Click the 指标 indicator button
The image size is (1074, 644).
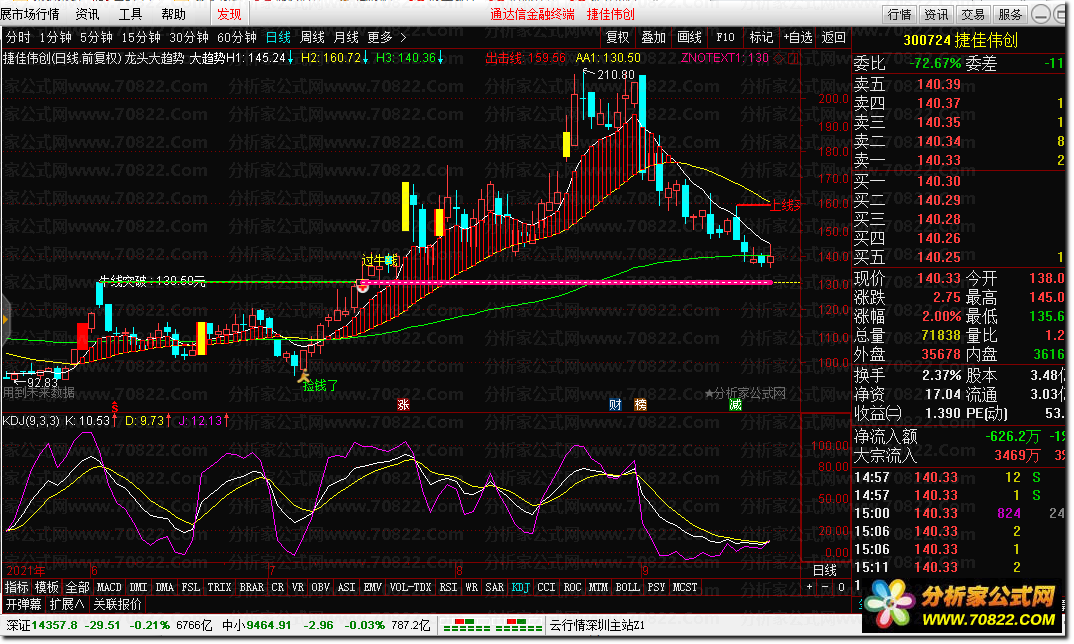[16, 587]
